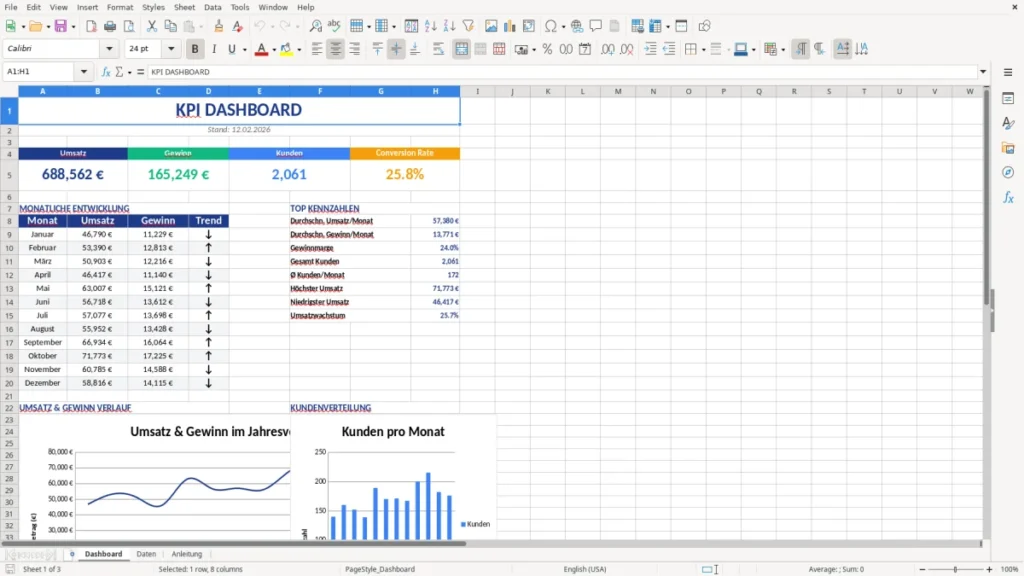1024x576 pixels.
Task: Toggle Align Left for the cell
Action: click(x=317, y=49)
